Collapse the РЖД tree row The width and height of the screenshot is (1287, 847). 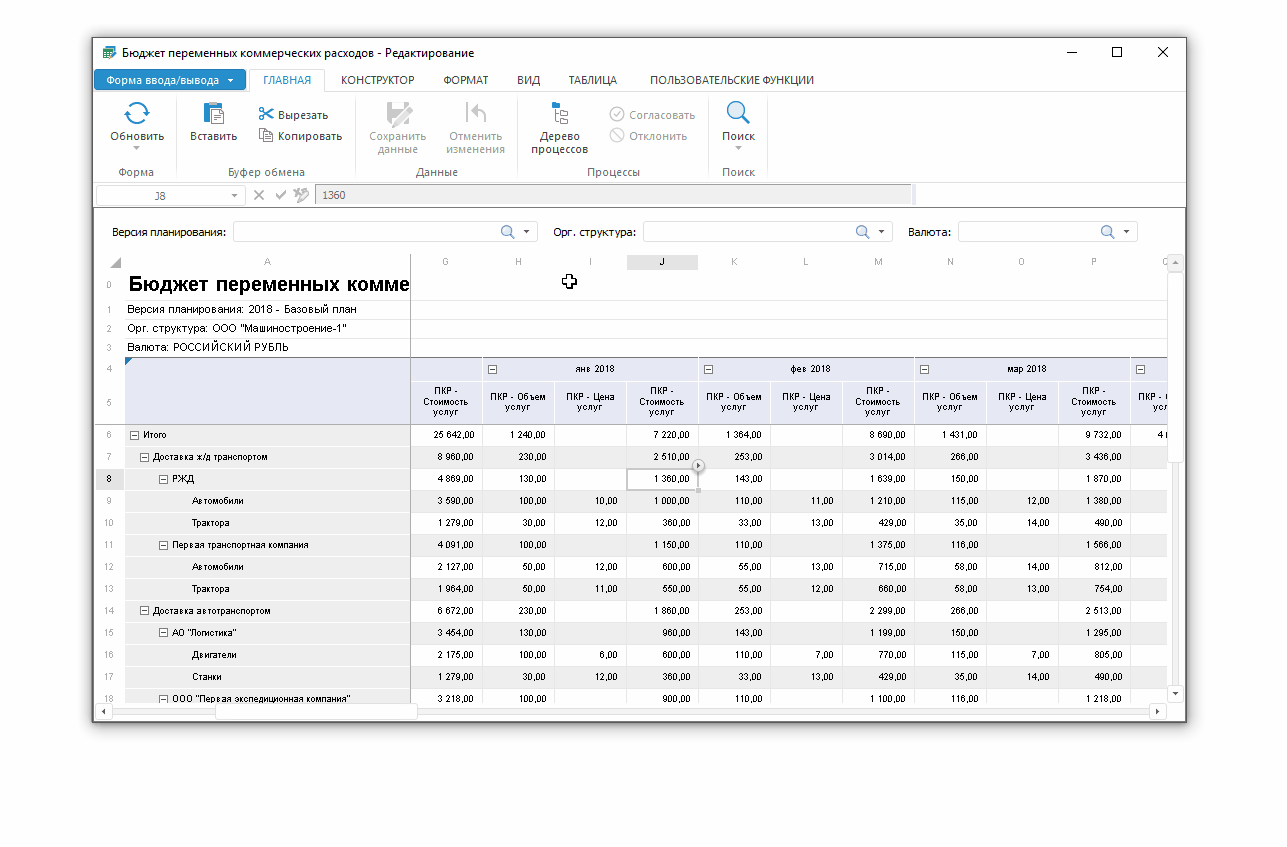pyautogui.click(x=163, y=479)
